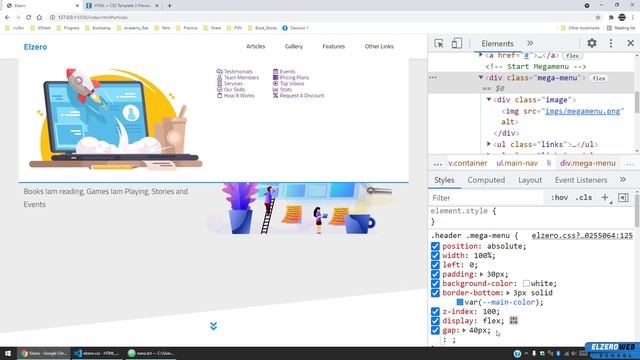Go back in browser history

pyautogui.click(x=7, y=17)
